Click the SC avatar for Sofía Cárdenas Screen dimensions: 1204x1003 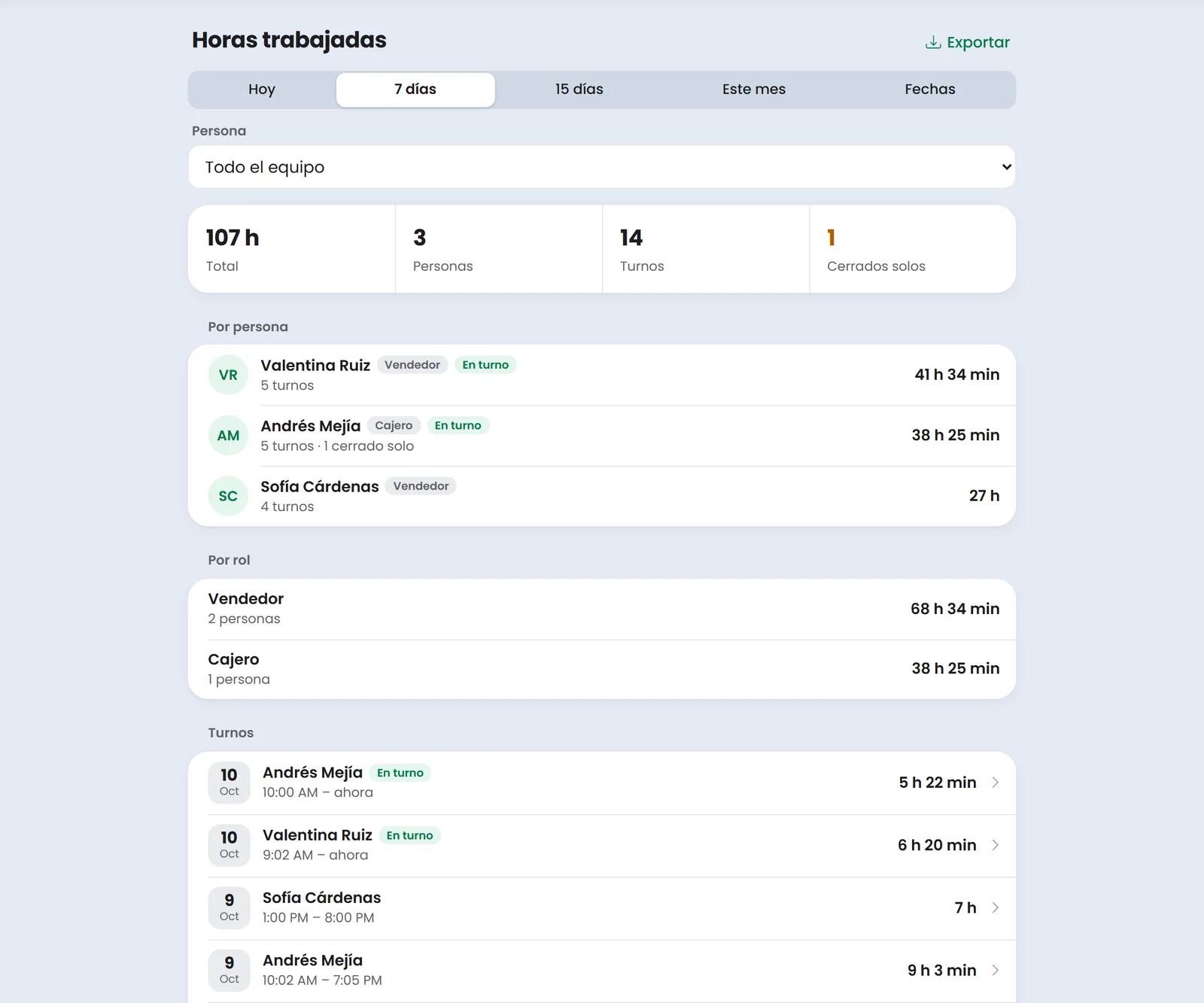(x=228, y=496)
